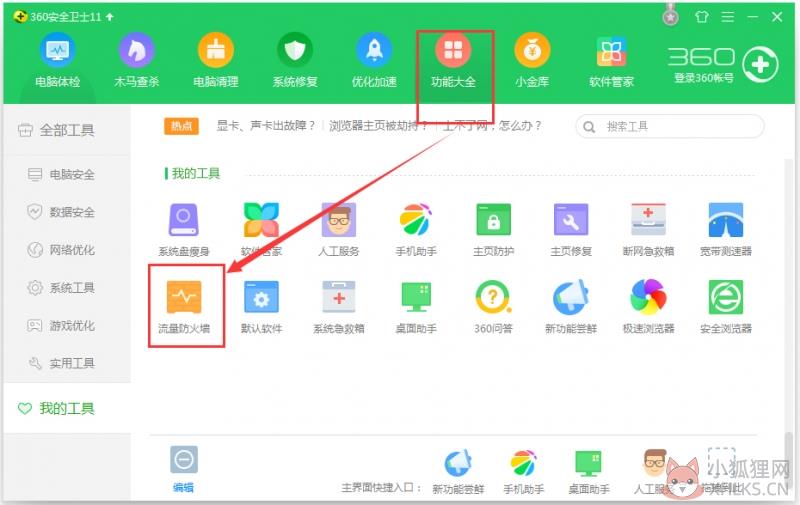Launch 主页防护 tool
The width and height of the screenshot is (800, 505).
point(493,230)
